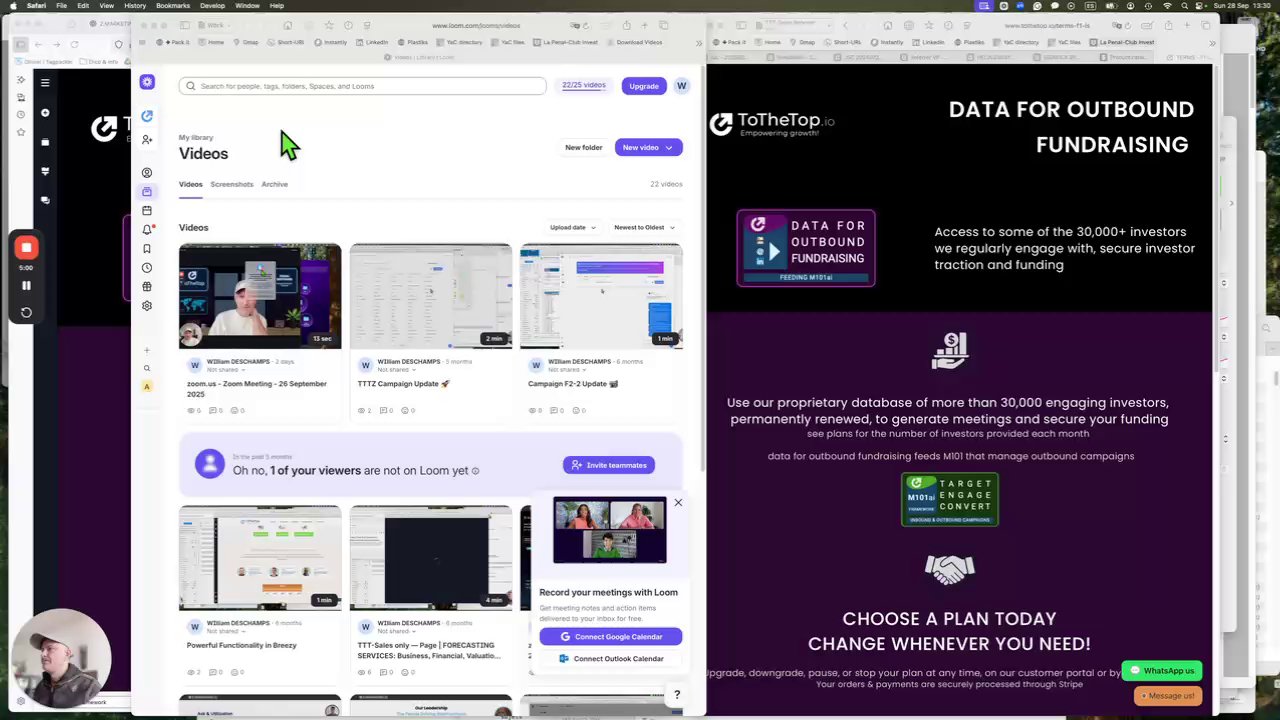This screenshot has height=720, width=1280.
Task: Click the Invite teammates button
Action: [x=609, y=465]
